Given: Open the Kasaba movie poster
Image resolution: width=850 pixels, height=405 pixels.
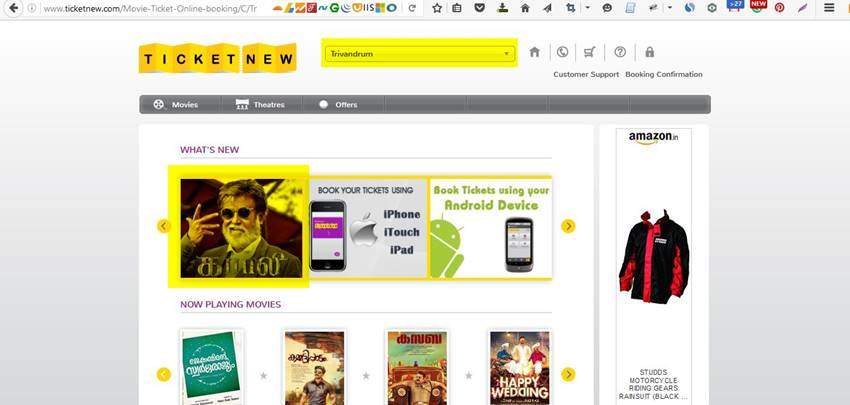Looking at the screenshot, I should point(417,367).
